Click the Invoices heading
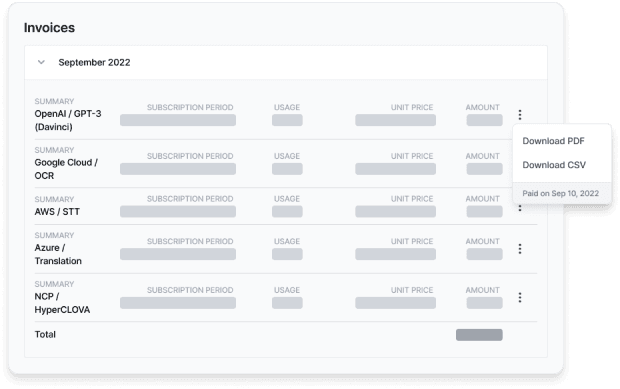This screenshot has width=620, height=389. tap(49, 28)
